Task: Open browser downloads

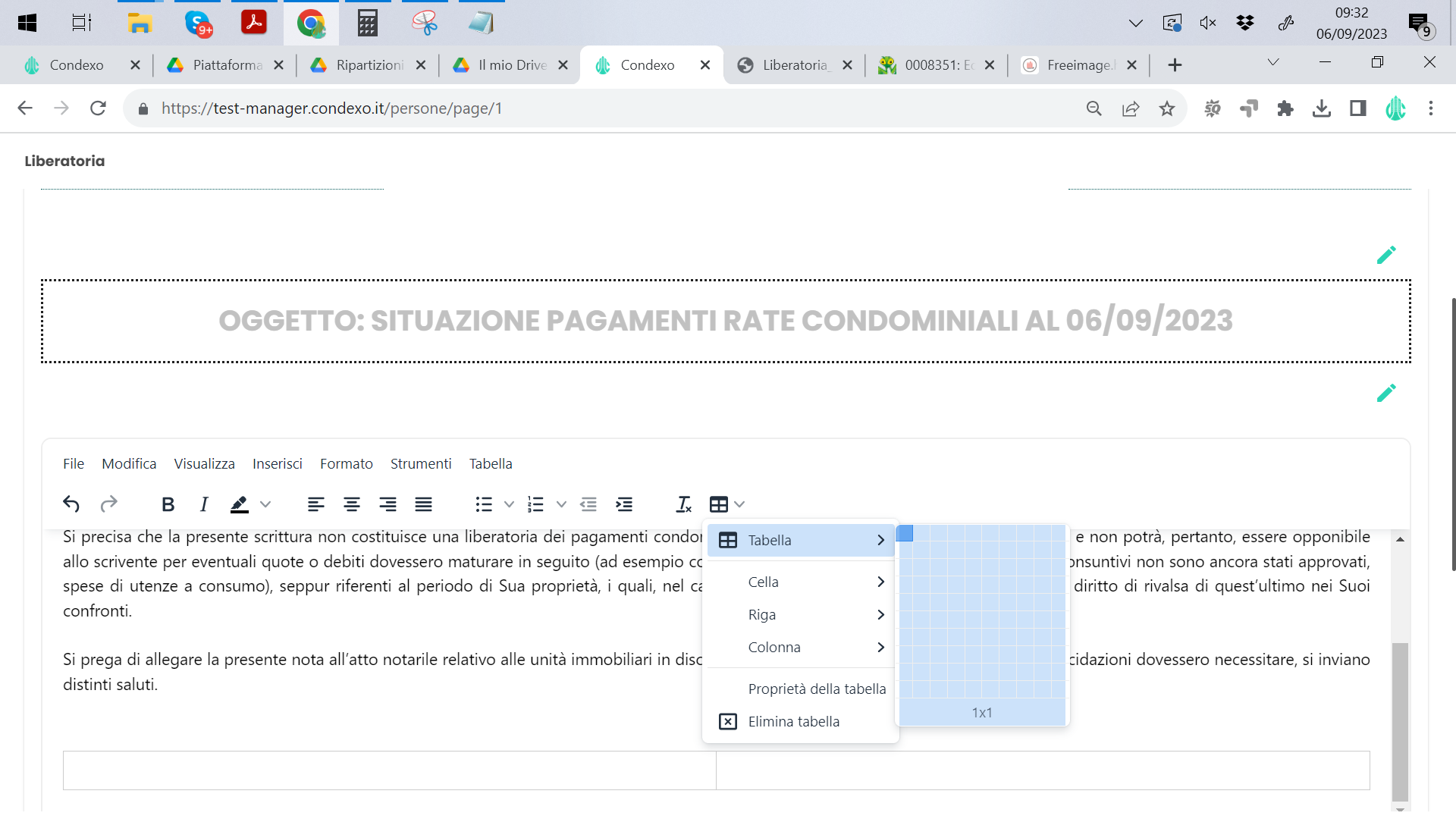Action: coord(1322,108)
